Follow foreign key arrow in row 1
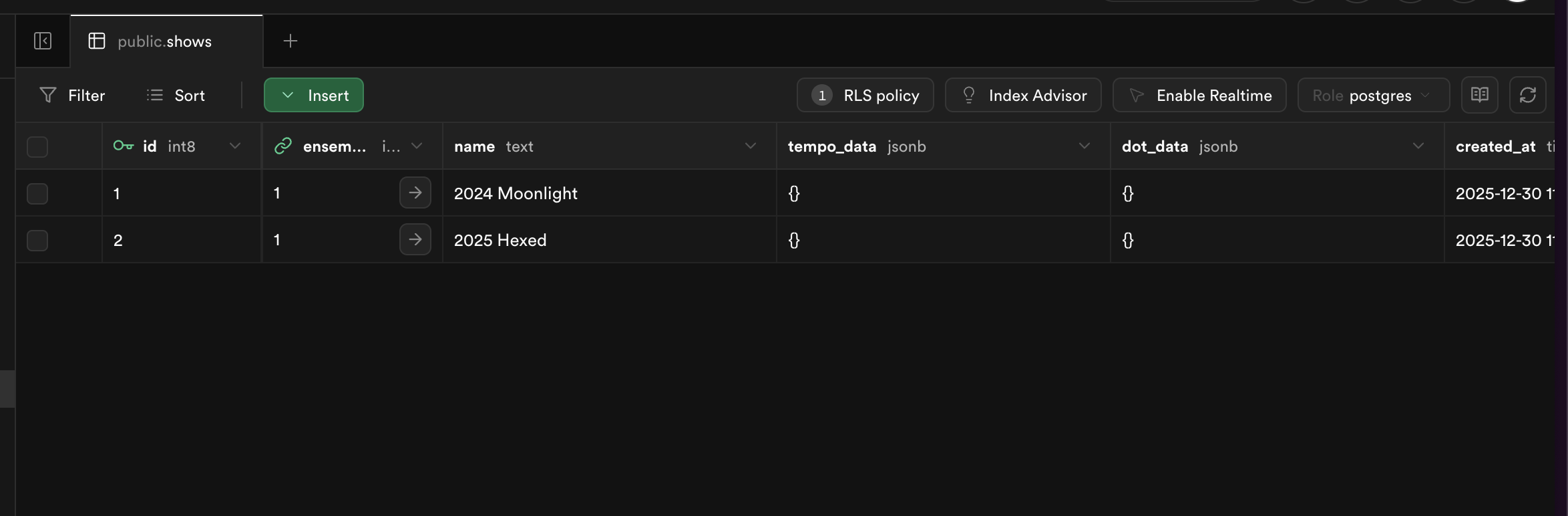The width and height of the screenshot is (1568, 516). [415, 193]
